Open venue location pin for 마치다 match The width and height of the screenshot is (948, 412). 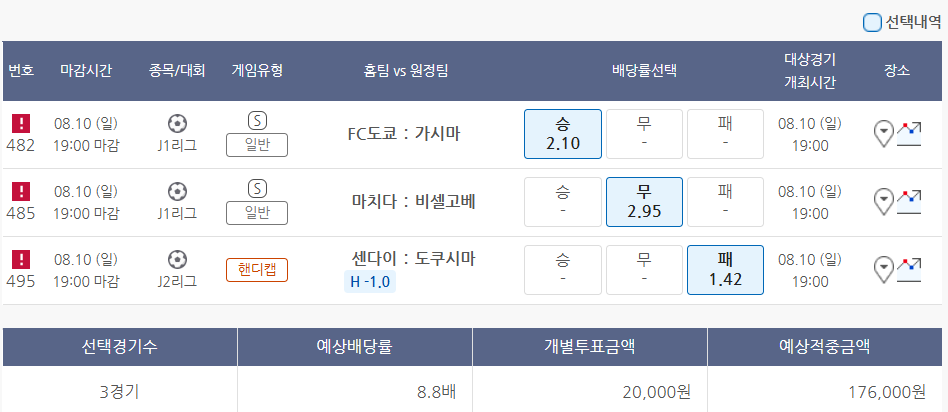[x=883, y=202]
